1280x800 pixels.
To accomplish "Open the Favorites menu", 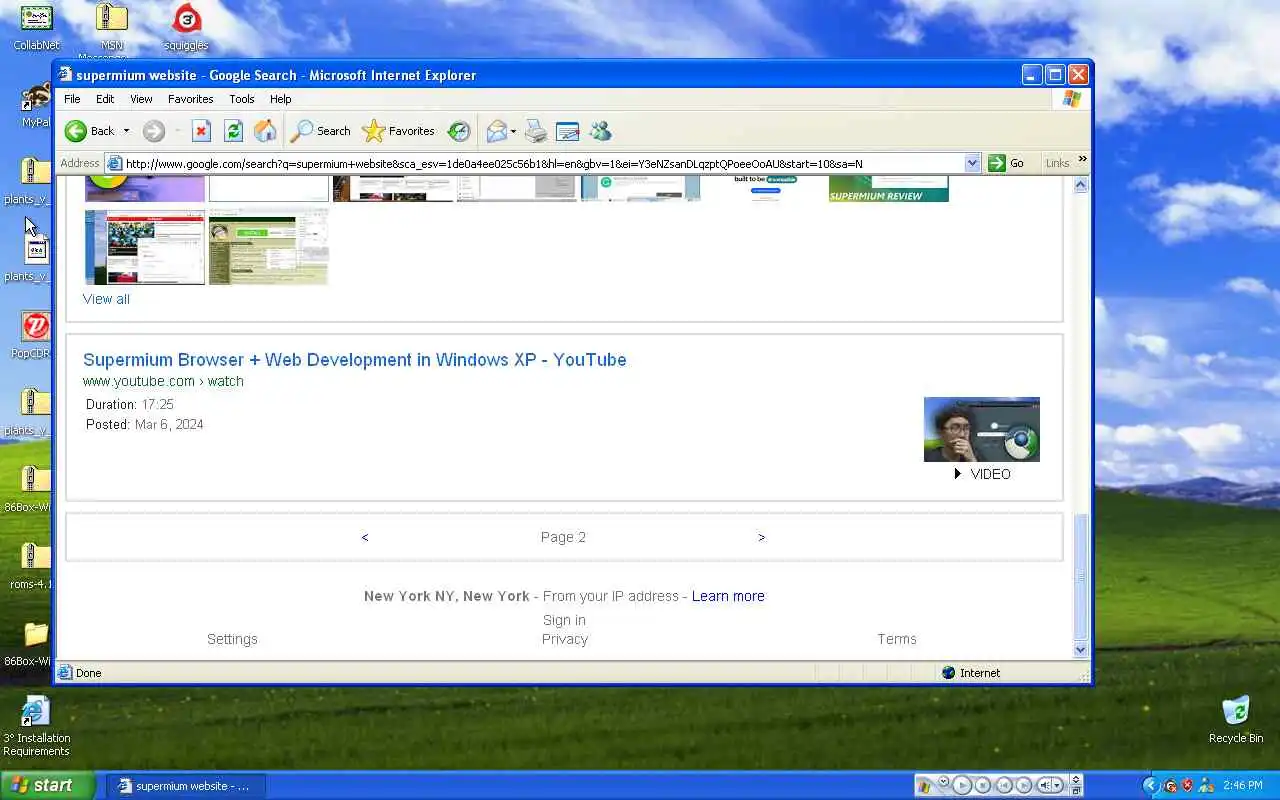I will click(x=190, y=99).
